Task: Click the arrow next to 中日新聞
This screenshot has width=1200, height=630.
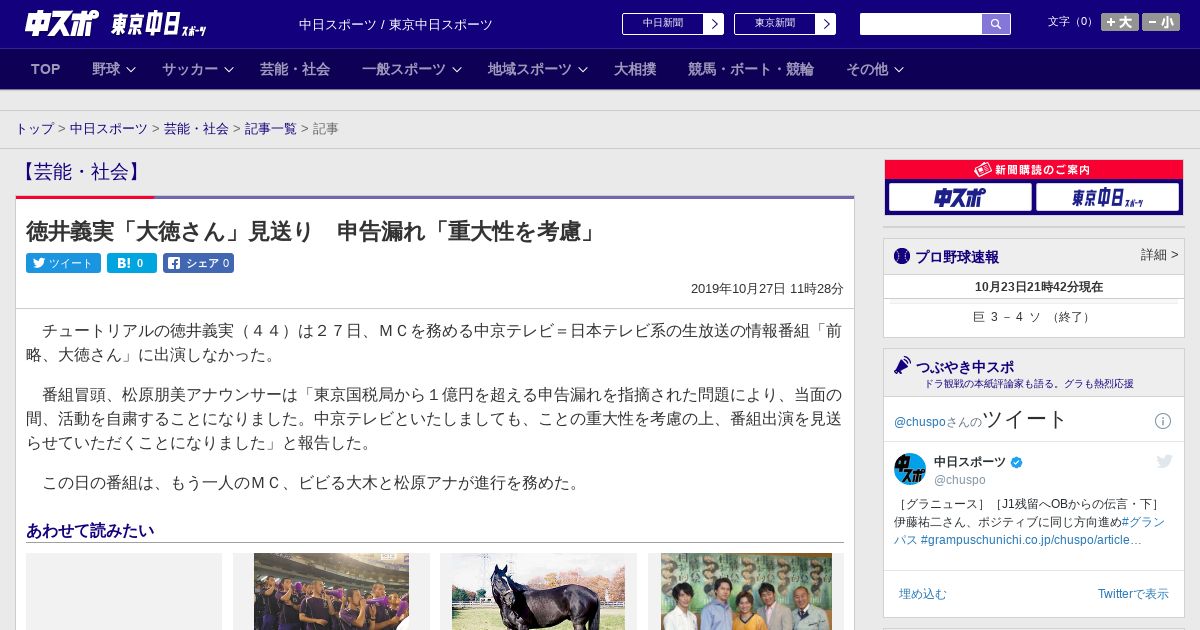Action: pos(714,24)
